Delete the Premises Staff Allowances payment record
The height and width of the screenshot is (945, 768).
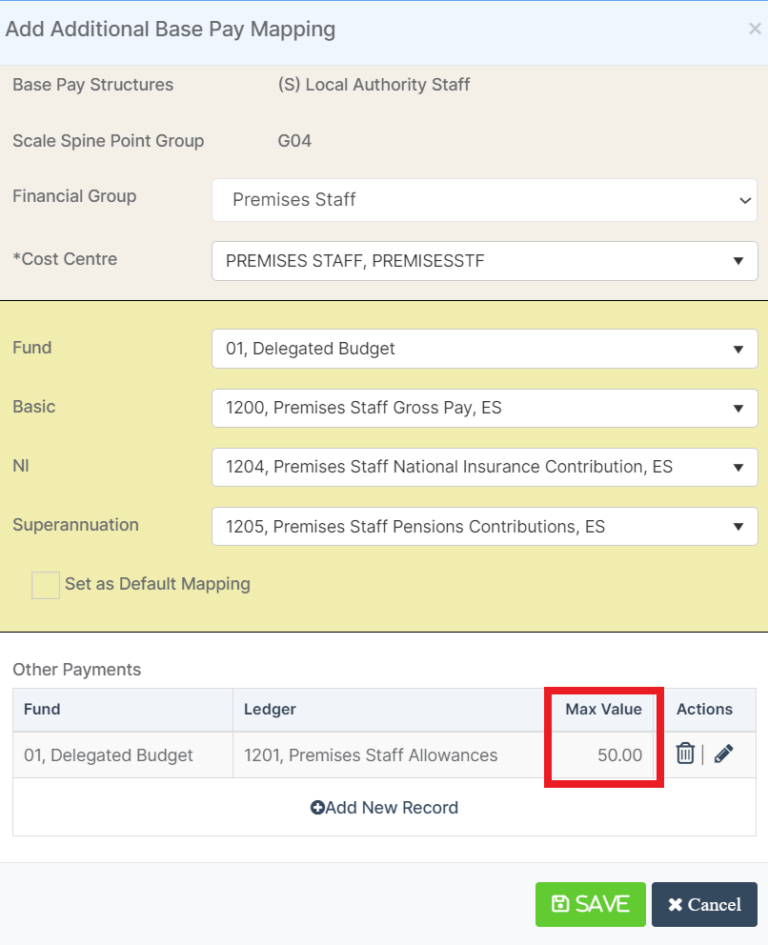pos(684,755)
